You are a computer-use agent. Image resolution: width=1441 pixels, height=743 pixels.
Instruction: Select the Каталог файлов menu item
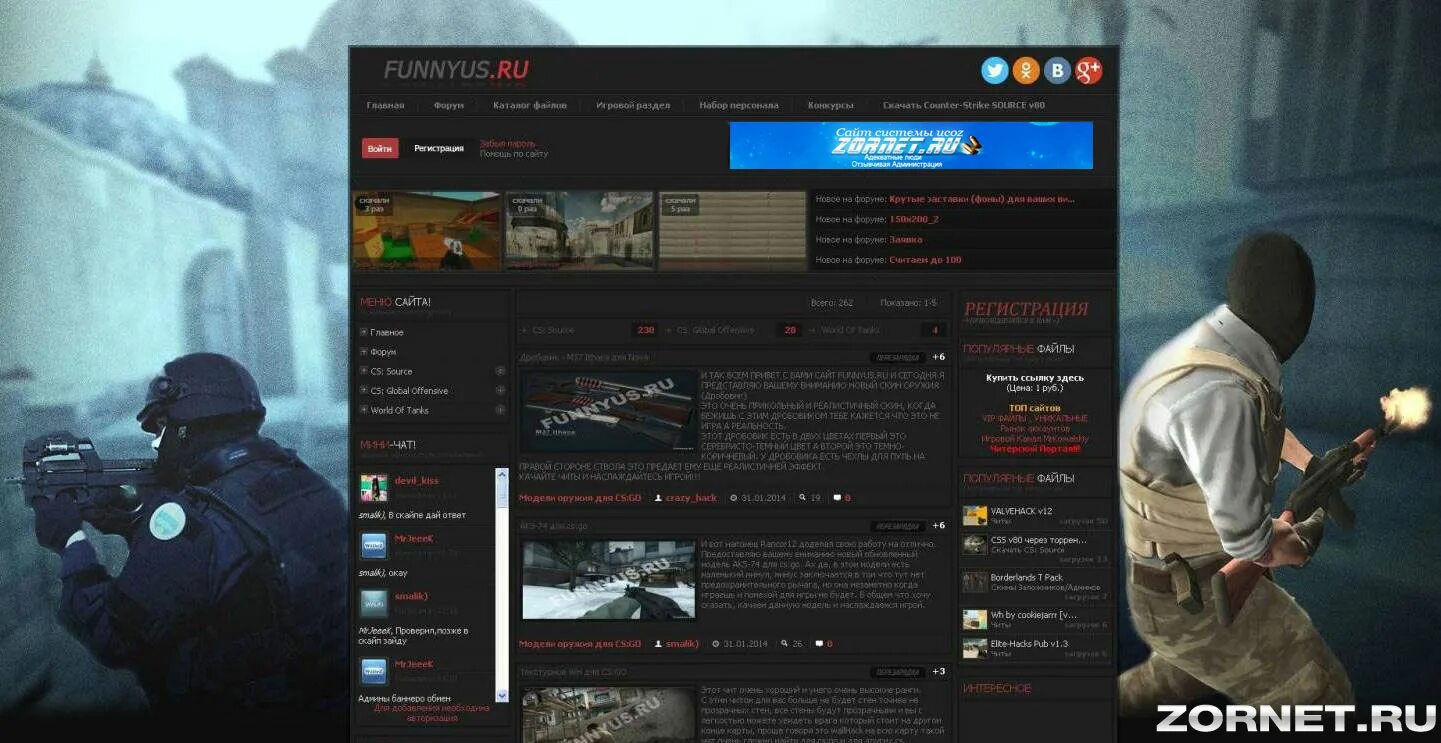(x=529, y=104)
